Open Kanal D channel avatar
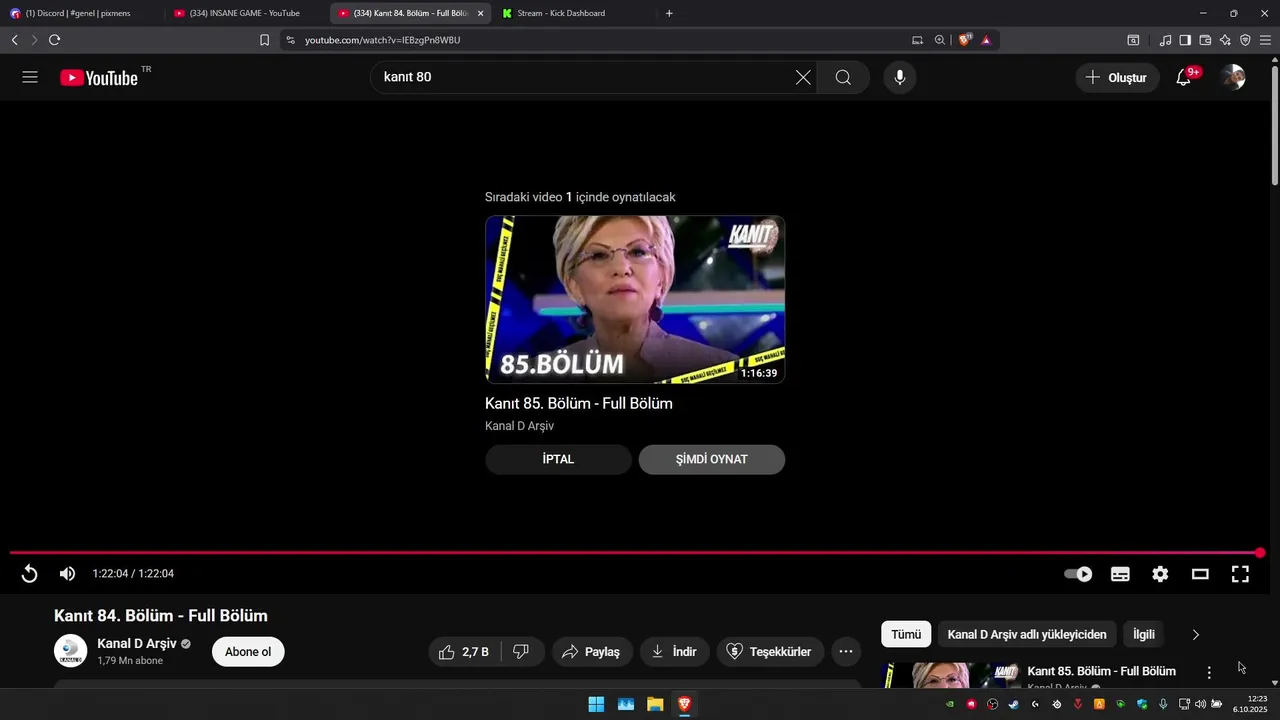Screen dimensions: 1280x720 click(x=70, y=651)
